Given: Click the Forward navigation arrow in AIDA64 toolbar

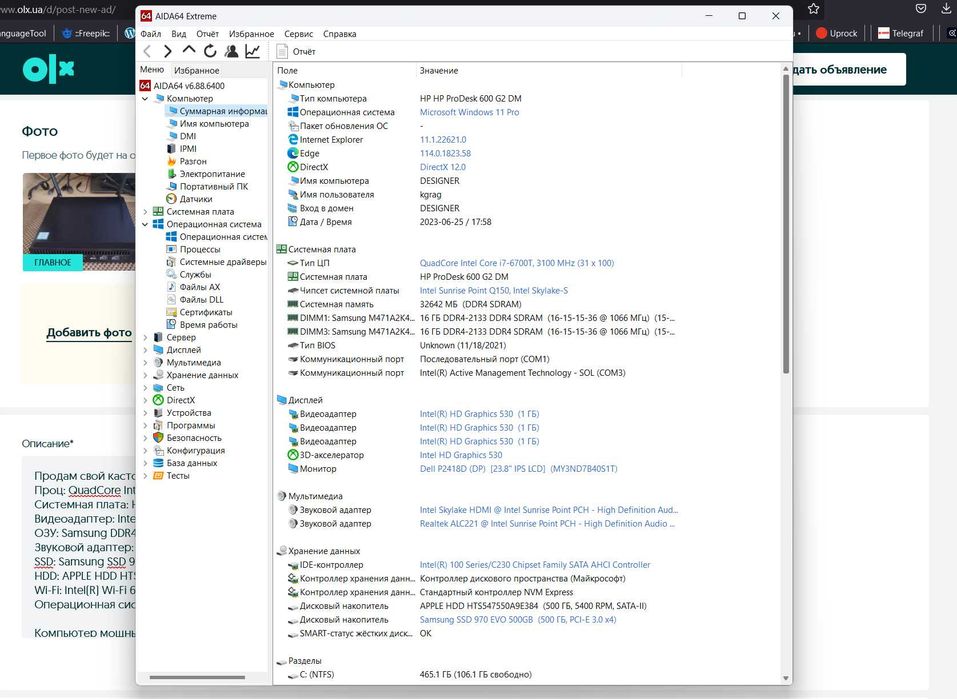Looking at the screenshot, I should pos(167,51).
